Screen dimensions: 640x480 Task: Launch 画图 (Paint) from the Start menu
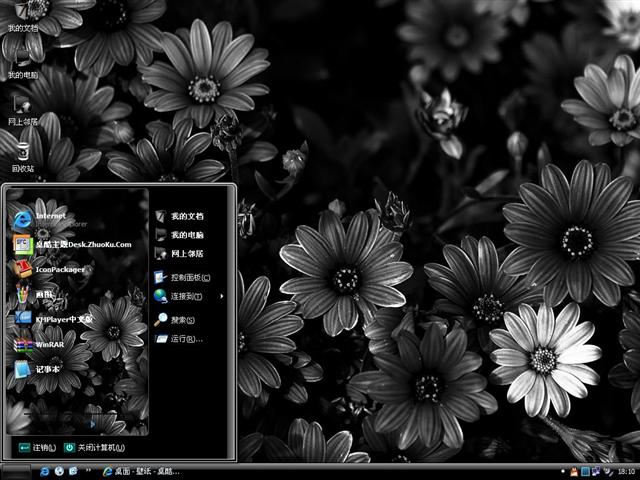pyautogui.click(x=40, y=294)
